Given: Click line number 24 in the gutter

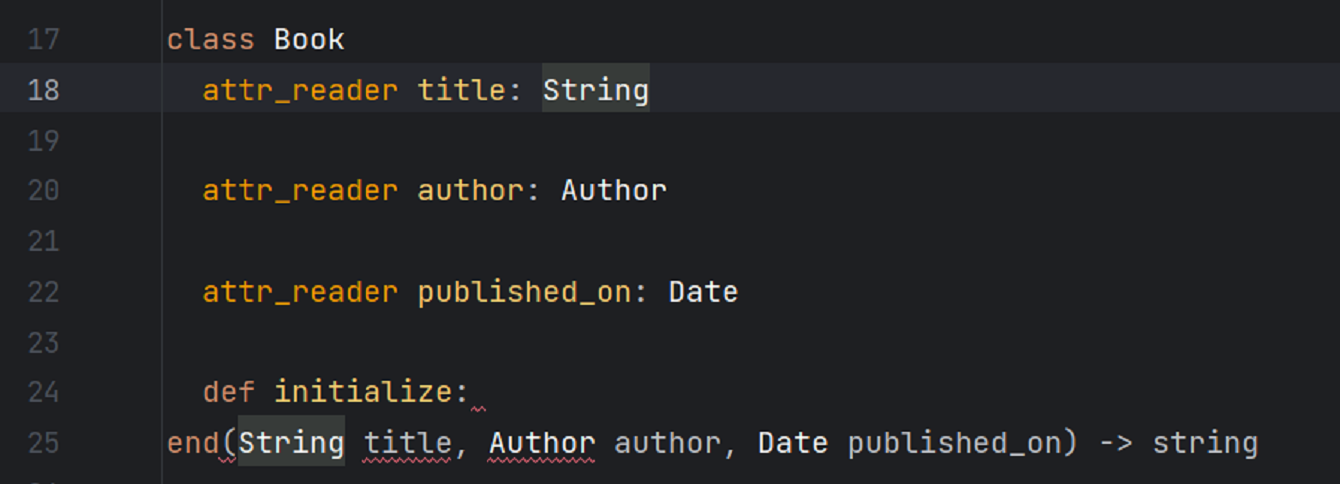Looking at the screenshot, I should click(43, 392).
